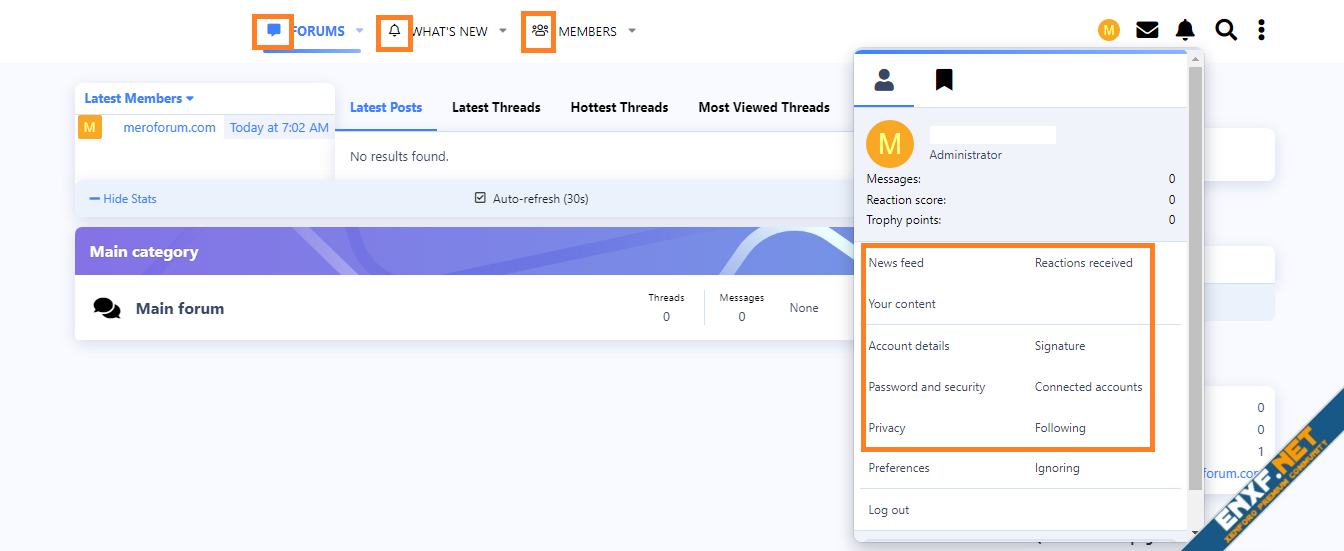Open Password and security settings

927,387
